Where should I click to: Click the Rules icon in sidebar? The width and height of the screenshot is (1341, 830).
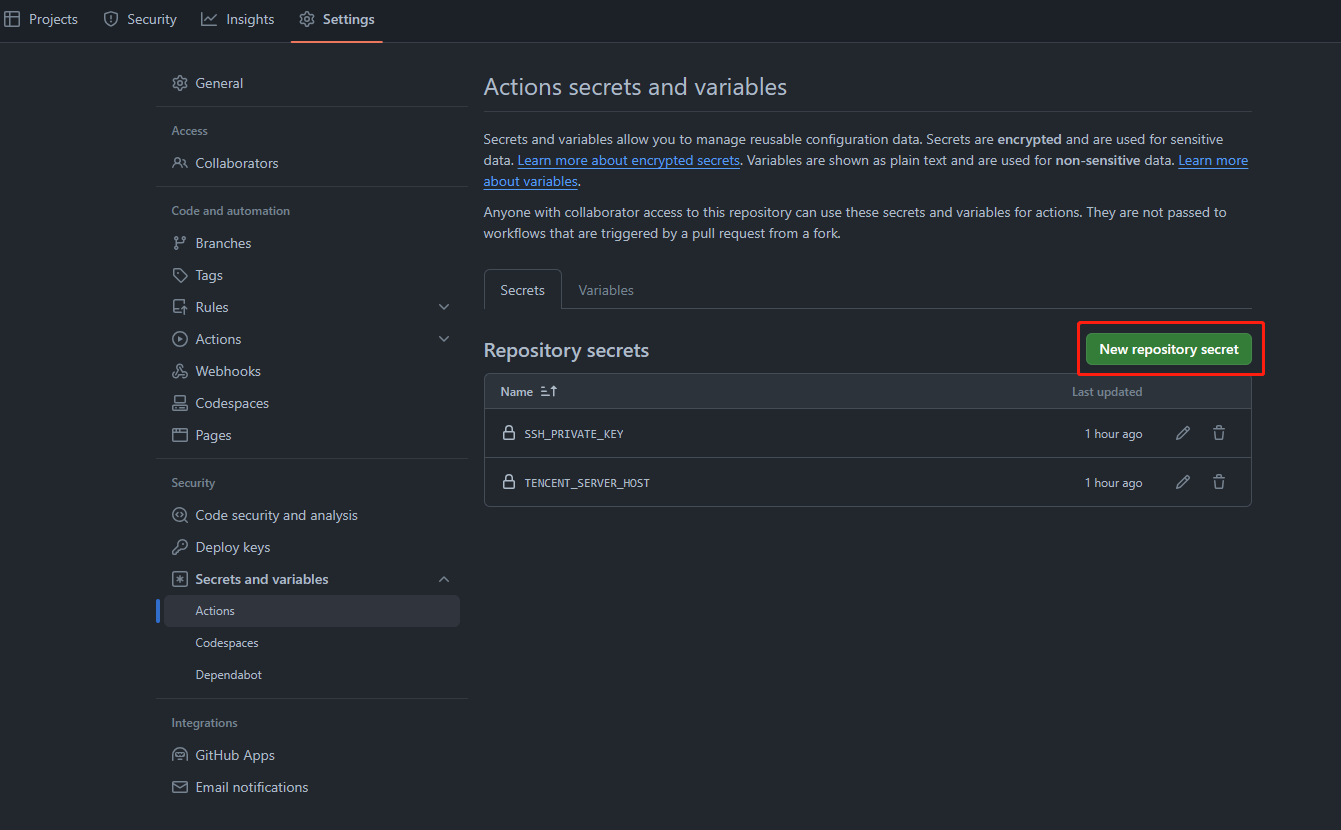tap(180, 307)
